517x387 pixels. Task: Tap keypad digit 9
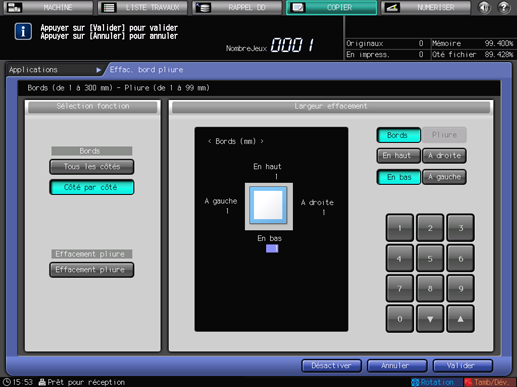(x=460, y=289)
